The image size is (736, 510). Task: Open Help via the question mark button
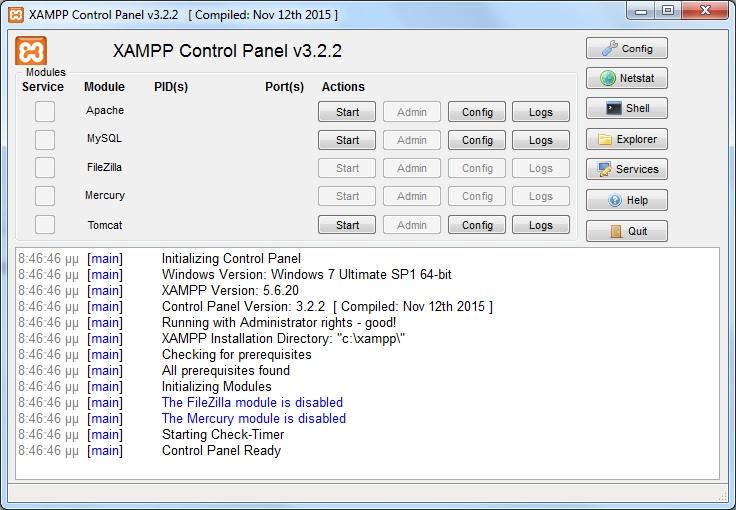[627, 200]
